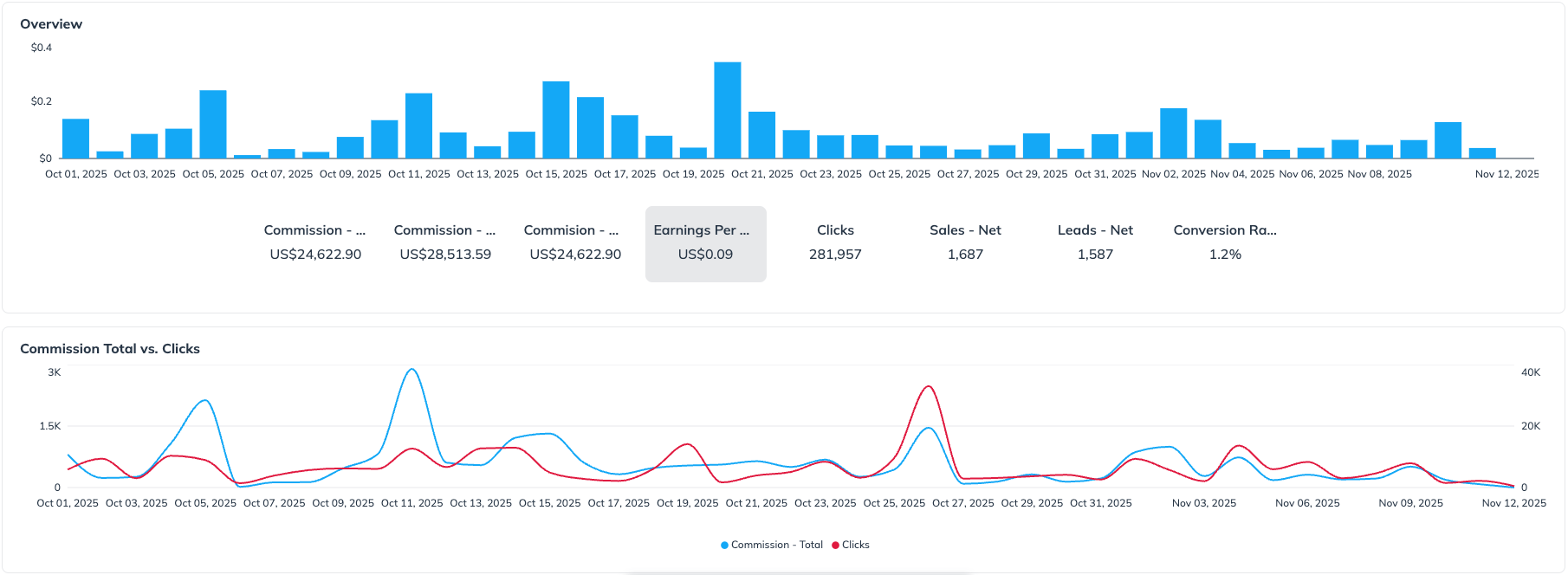Open the Leads - Net metric tile
Image resolution: width=1568 pixels, height=575 pixels.
pyautogui.click(x=1095, y=243)
